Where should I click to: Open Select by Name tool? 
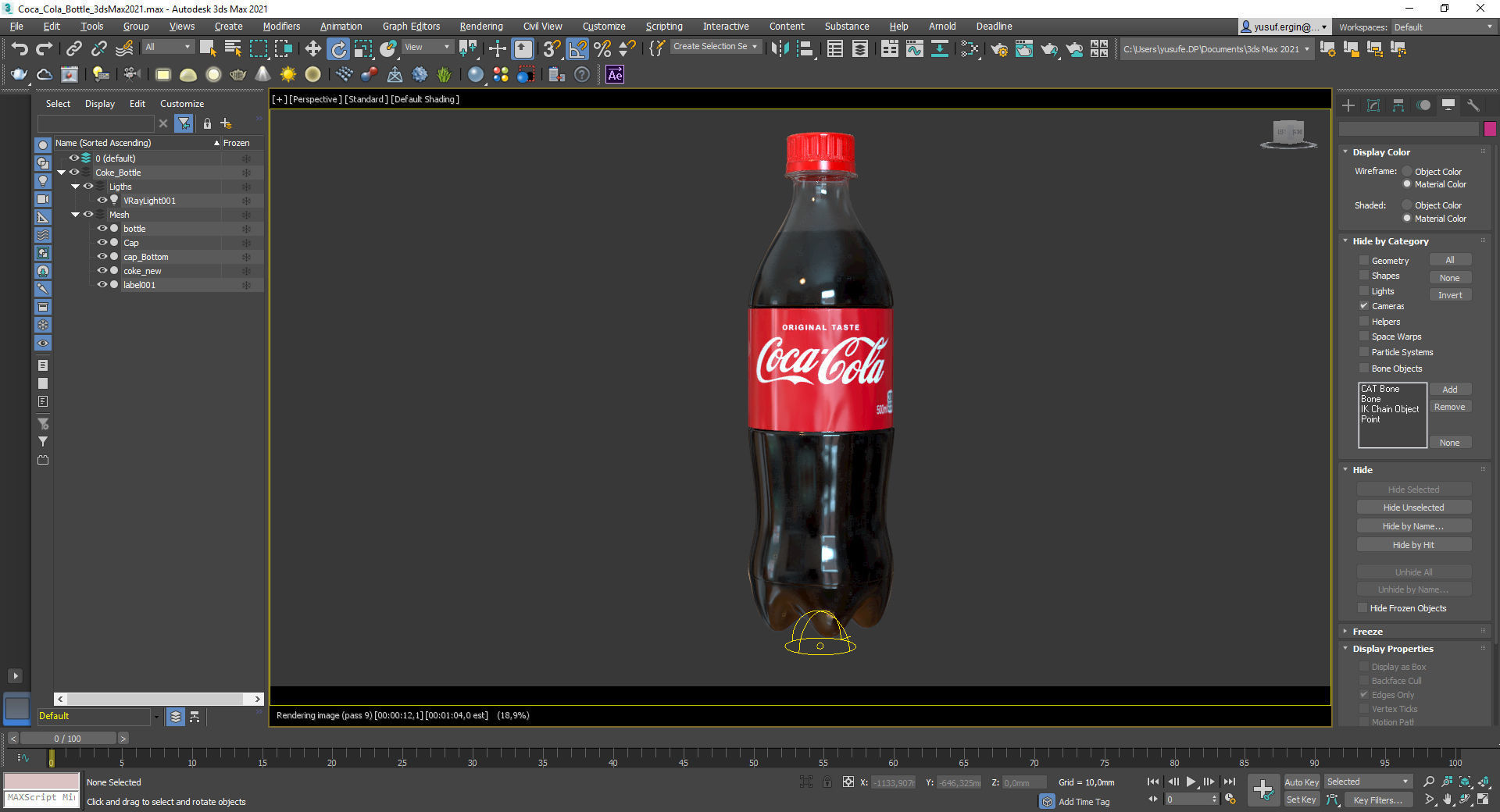click(x=233, y=48)
